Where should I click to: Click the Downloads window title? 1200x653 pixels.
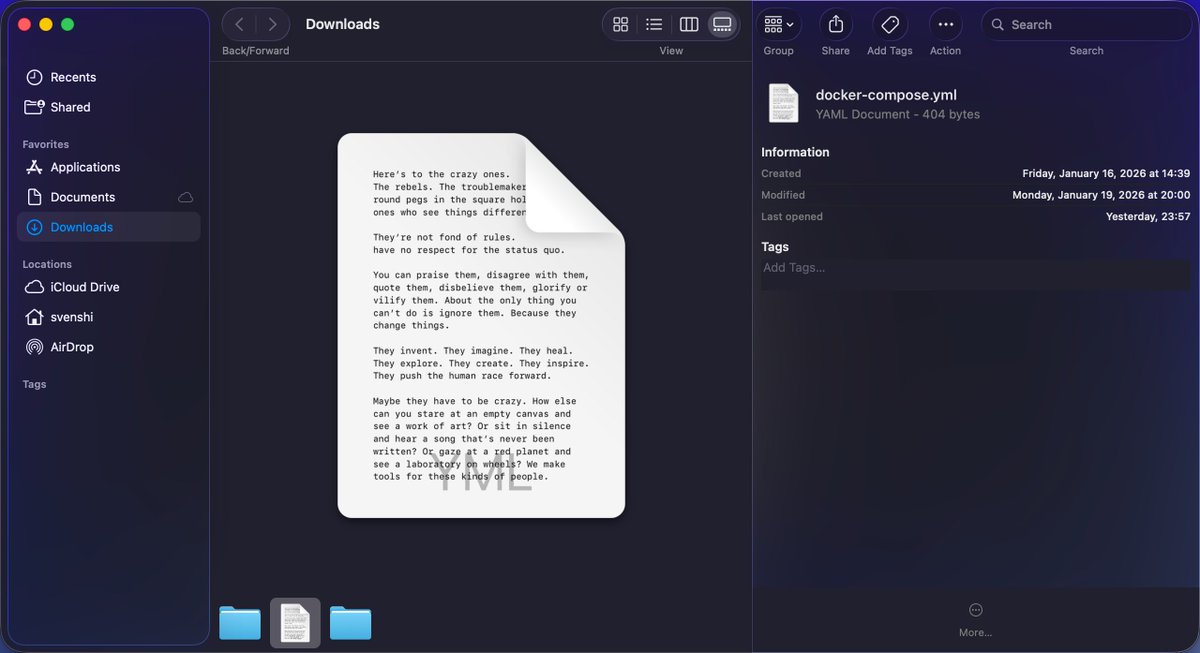click(342, 24)
